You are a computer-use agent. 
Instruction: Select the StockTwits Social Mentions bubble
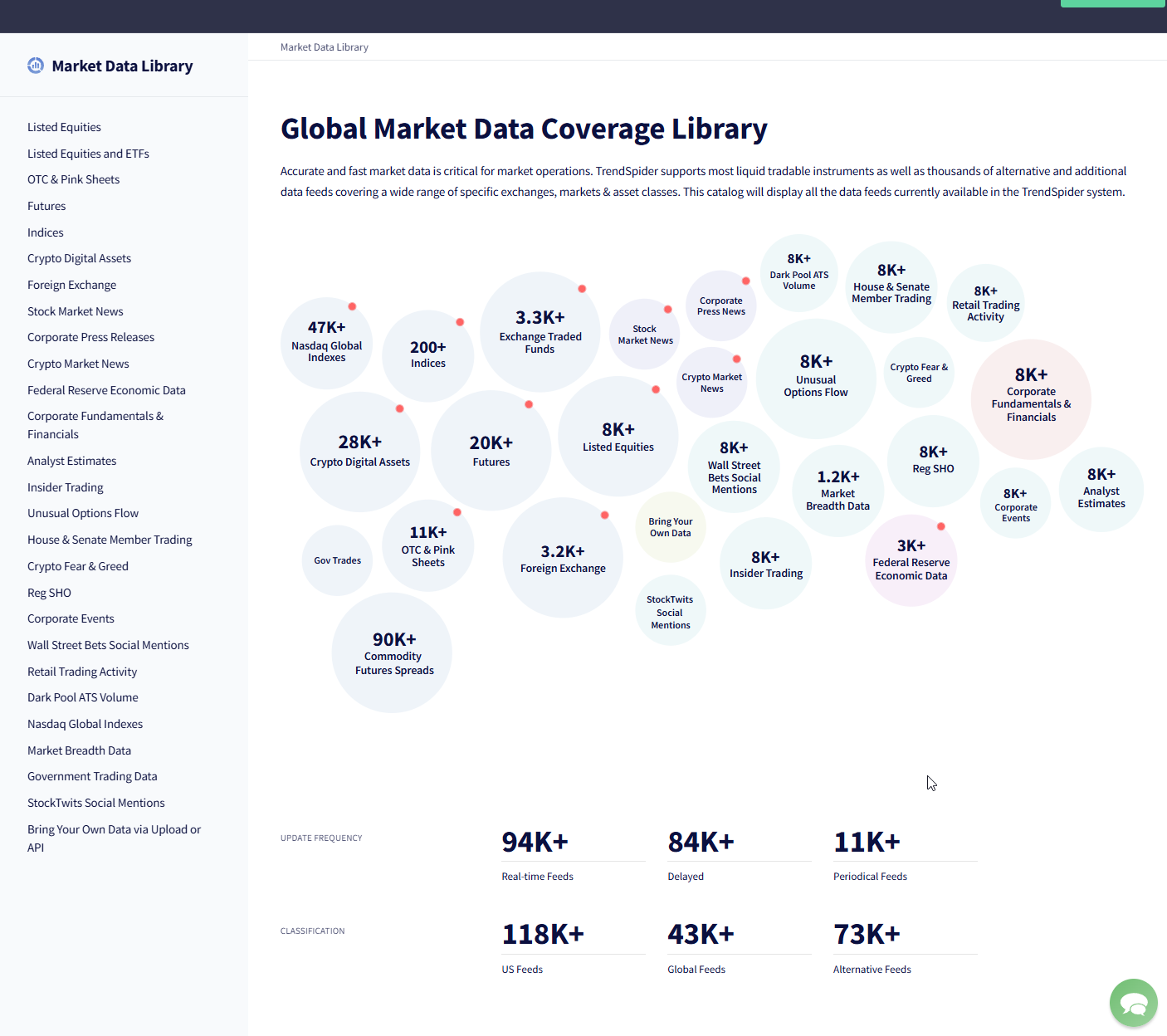click(670, 612)
